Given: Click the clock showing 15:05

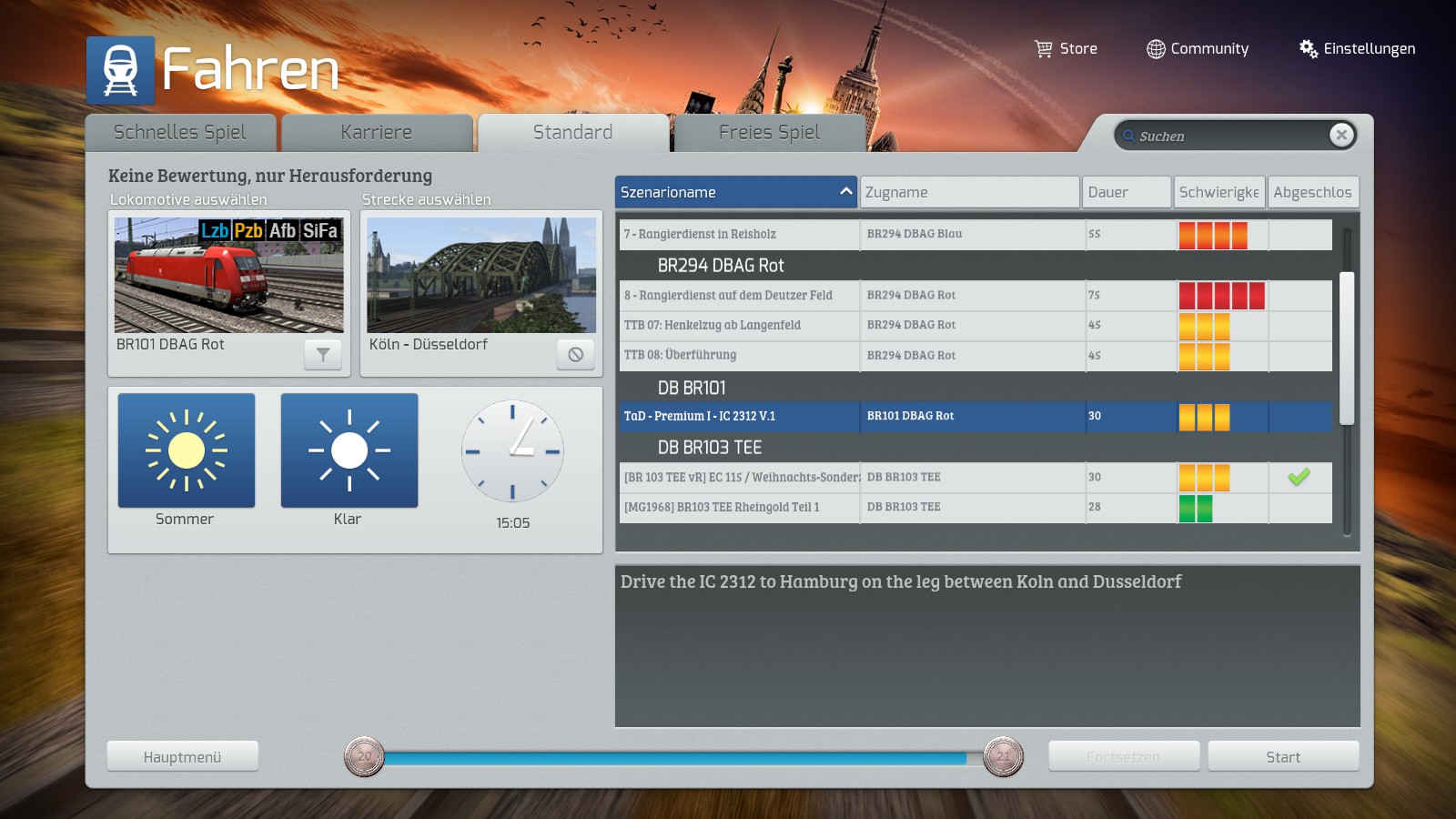Looking at the screenshot, I should point(512,451).
